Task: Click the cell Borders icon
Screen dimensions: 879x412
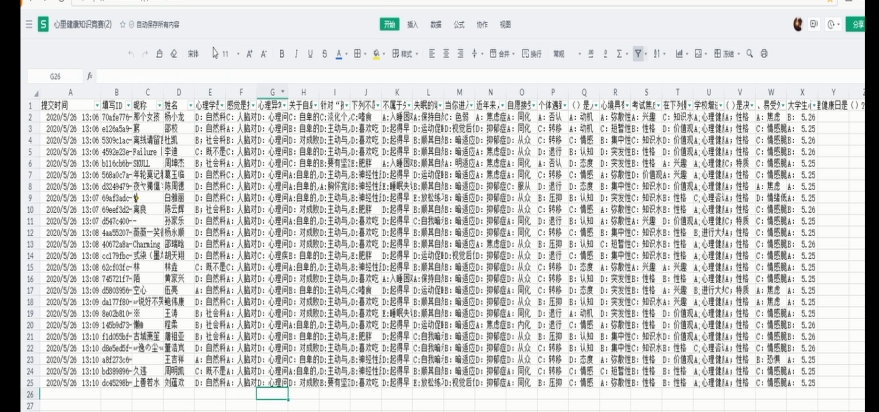Action: [357, 54]
